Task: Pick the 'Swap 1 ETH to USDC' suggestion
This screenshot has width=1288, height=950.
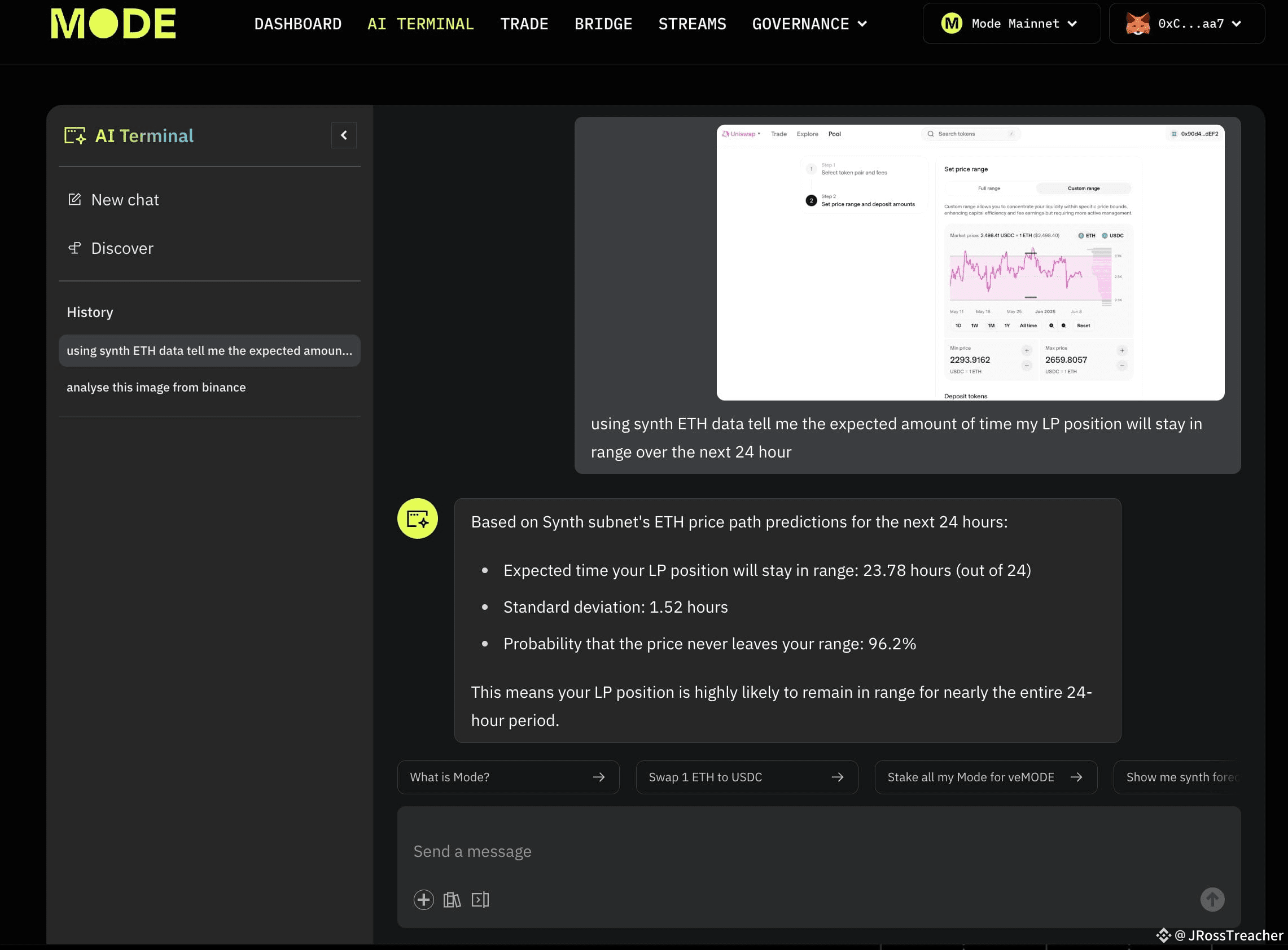Action: (x=747, y=777)
